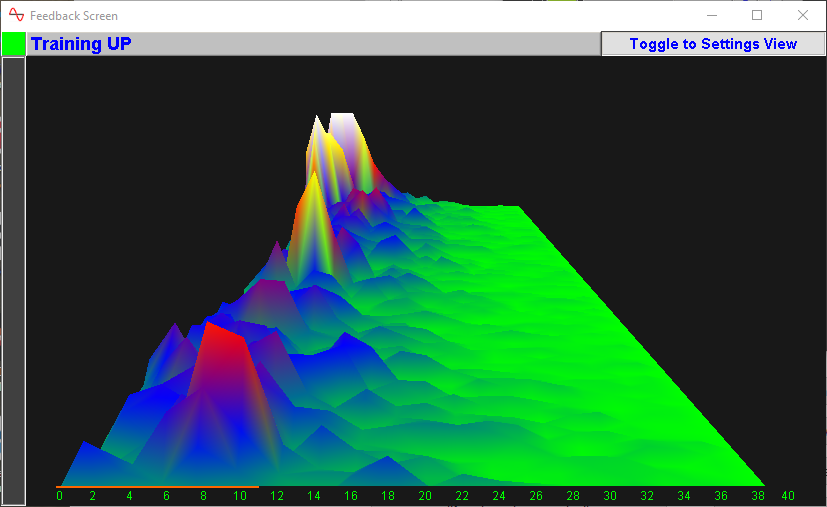Click frequency axis label 34
Viewport: 827px width, 507px height.
684,496
